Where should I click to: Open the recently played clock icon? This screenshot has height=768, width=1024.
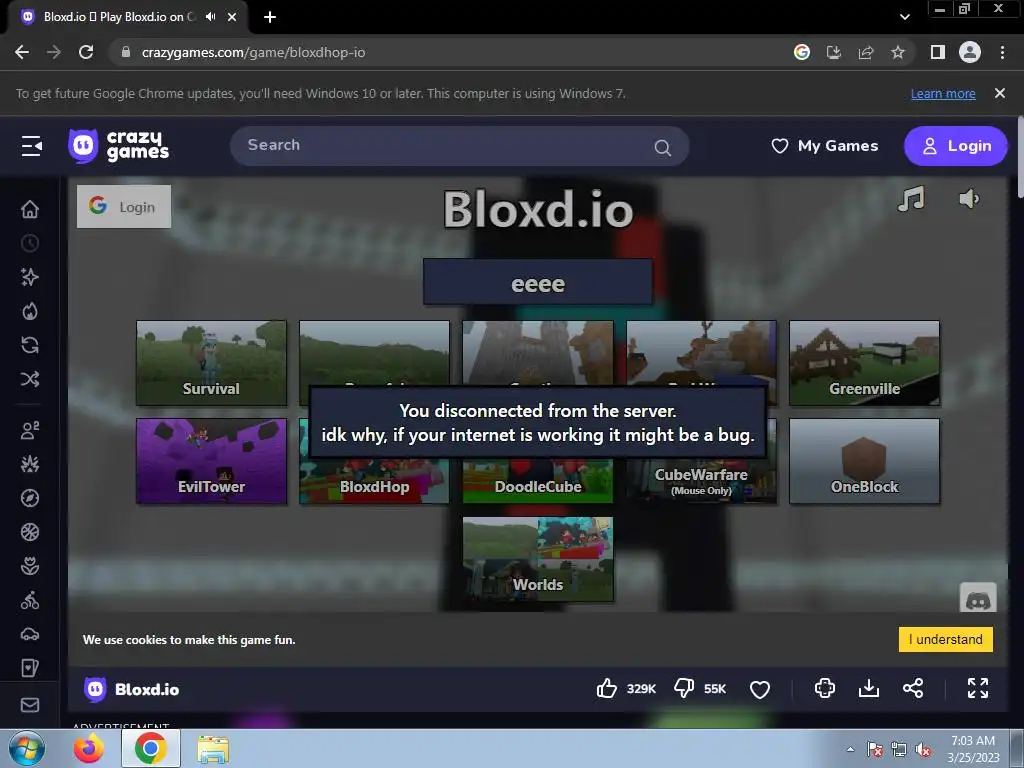30,243
